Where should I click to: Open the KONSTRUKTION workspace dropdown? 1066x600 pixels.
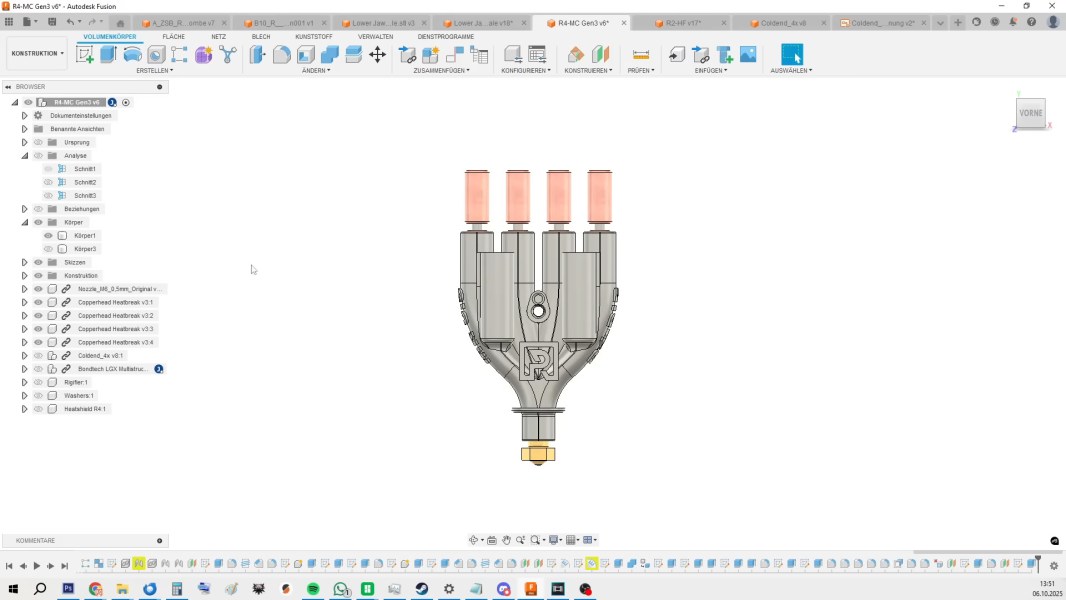click(37, 54)
